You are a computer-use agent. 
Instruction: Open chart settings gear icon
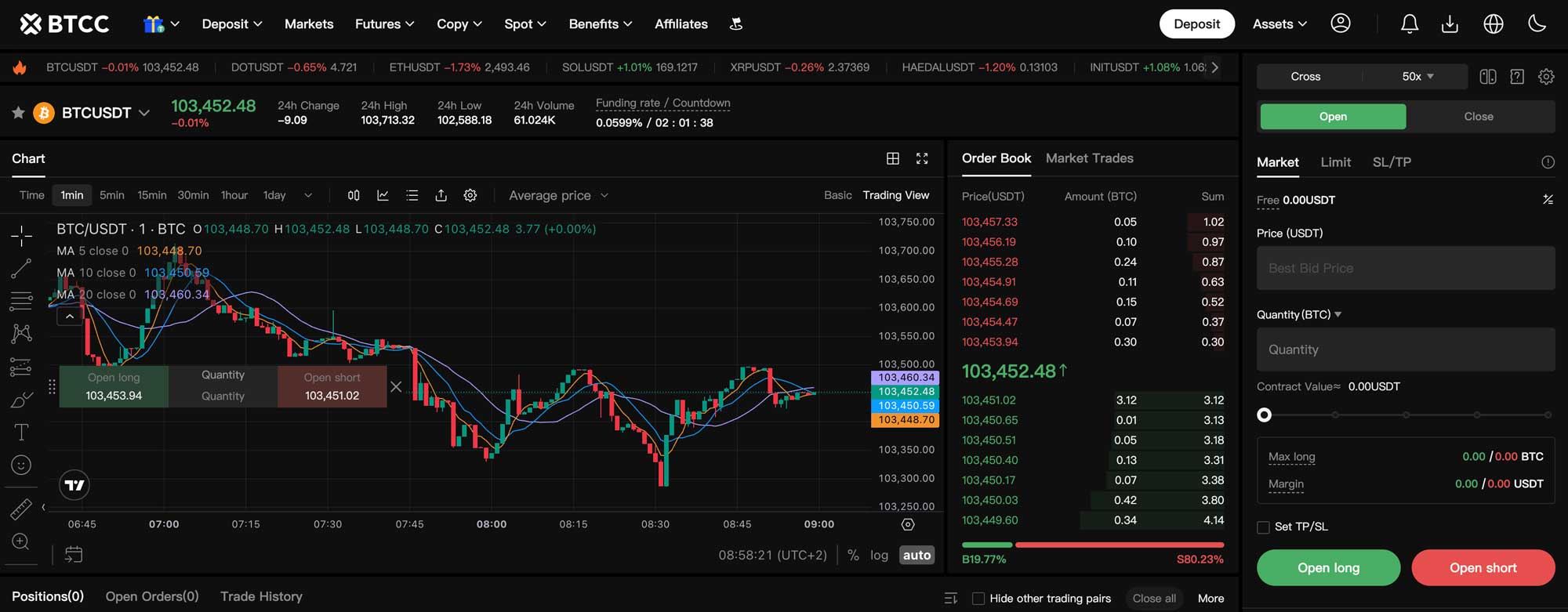tap(470, 195)
